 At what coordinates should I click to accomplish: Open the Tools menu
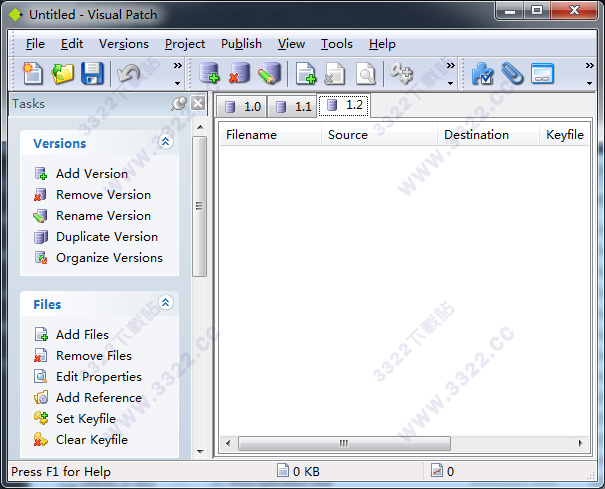click(337, 44)
